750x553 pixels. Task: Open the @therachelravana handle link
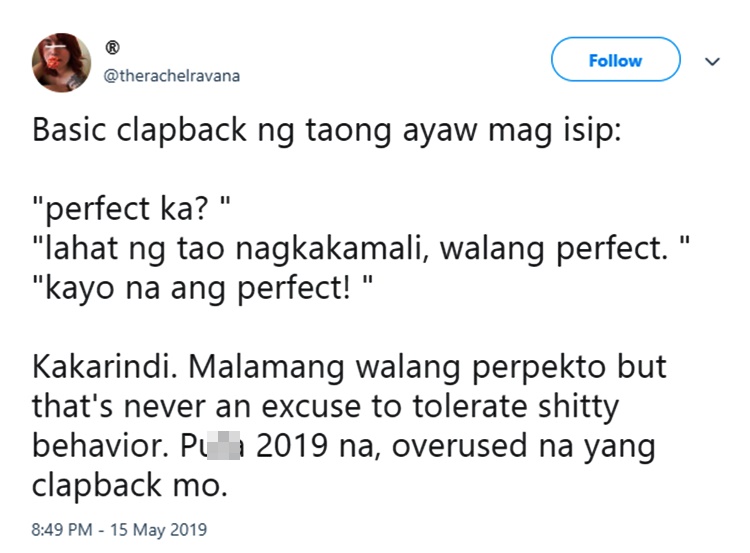tap(172, 76)
